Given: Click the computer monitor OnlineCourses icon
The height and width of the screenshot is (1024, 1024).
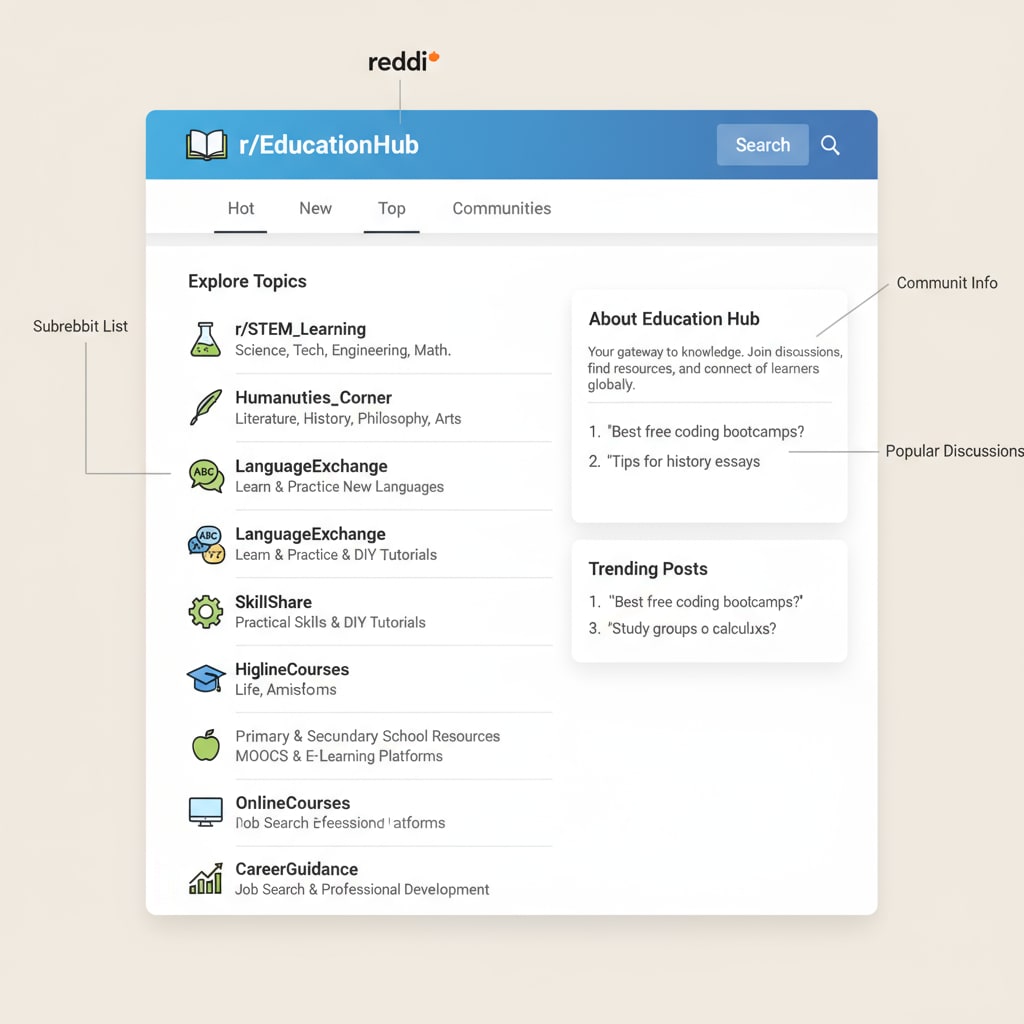Looking at the screenshot, I should [206, 811].
